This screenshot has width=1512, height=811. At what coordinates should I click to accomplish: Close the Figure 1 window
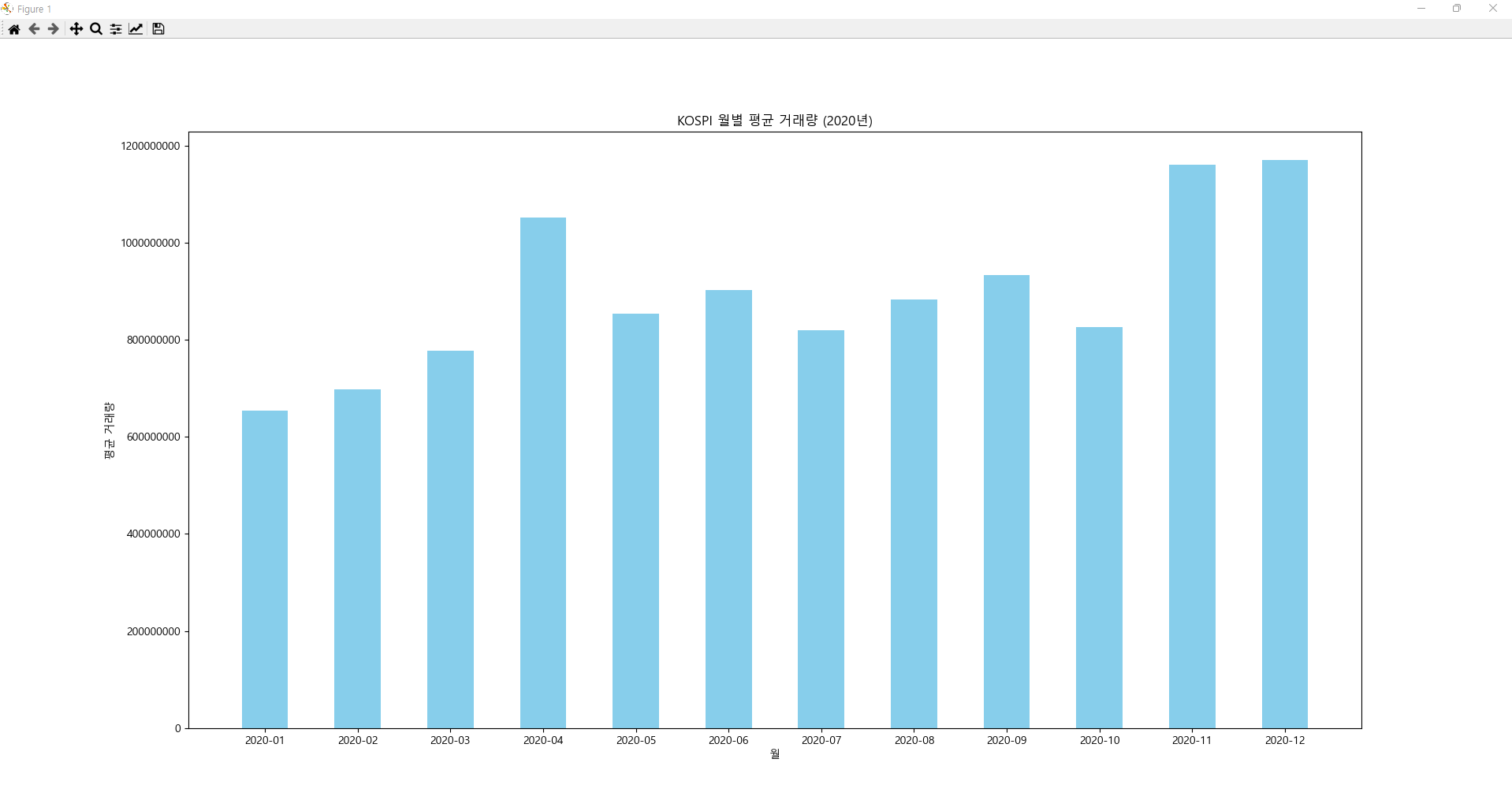(x=1493, y=9)
